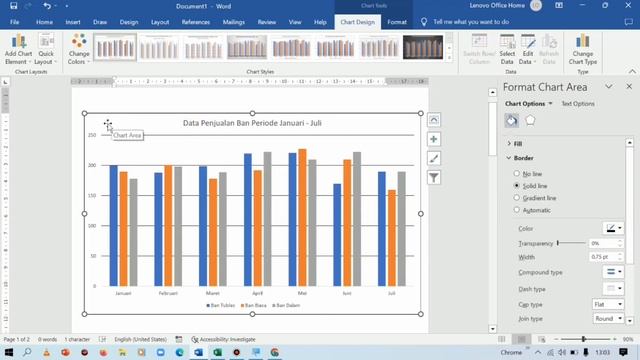Click English (United States) language status
640x360 pixels.
point(140,339)
